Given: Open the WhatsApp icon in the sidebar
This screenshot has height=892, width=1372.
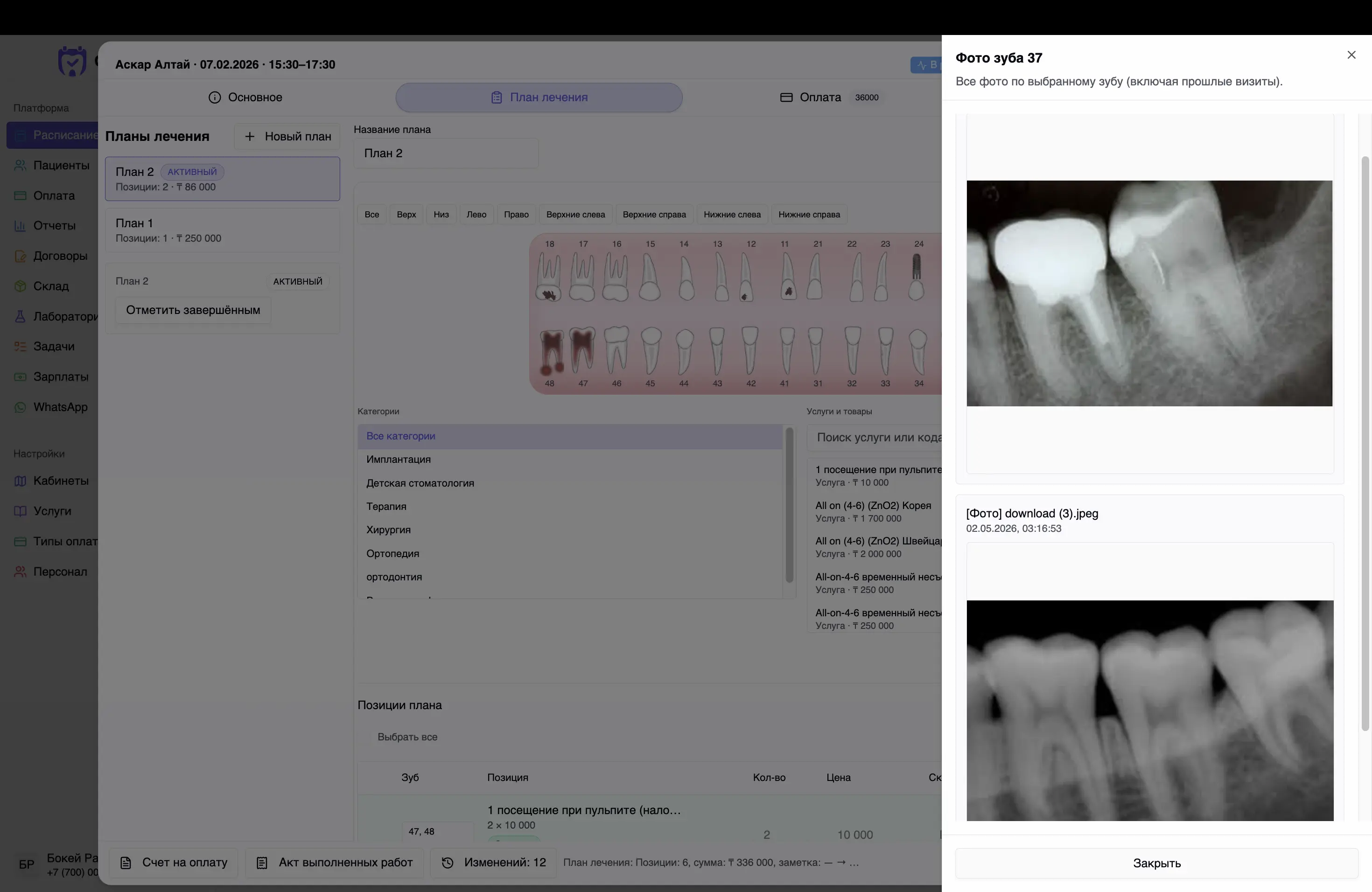Looking at the screenshot, I should point(20,407).
